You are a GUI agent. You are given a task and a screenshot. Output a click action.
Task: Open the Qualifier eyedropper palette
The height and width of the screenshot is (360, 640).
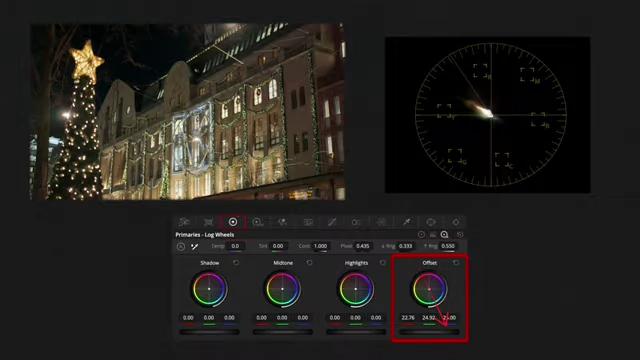407,222
